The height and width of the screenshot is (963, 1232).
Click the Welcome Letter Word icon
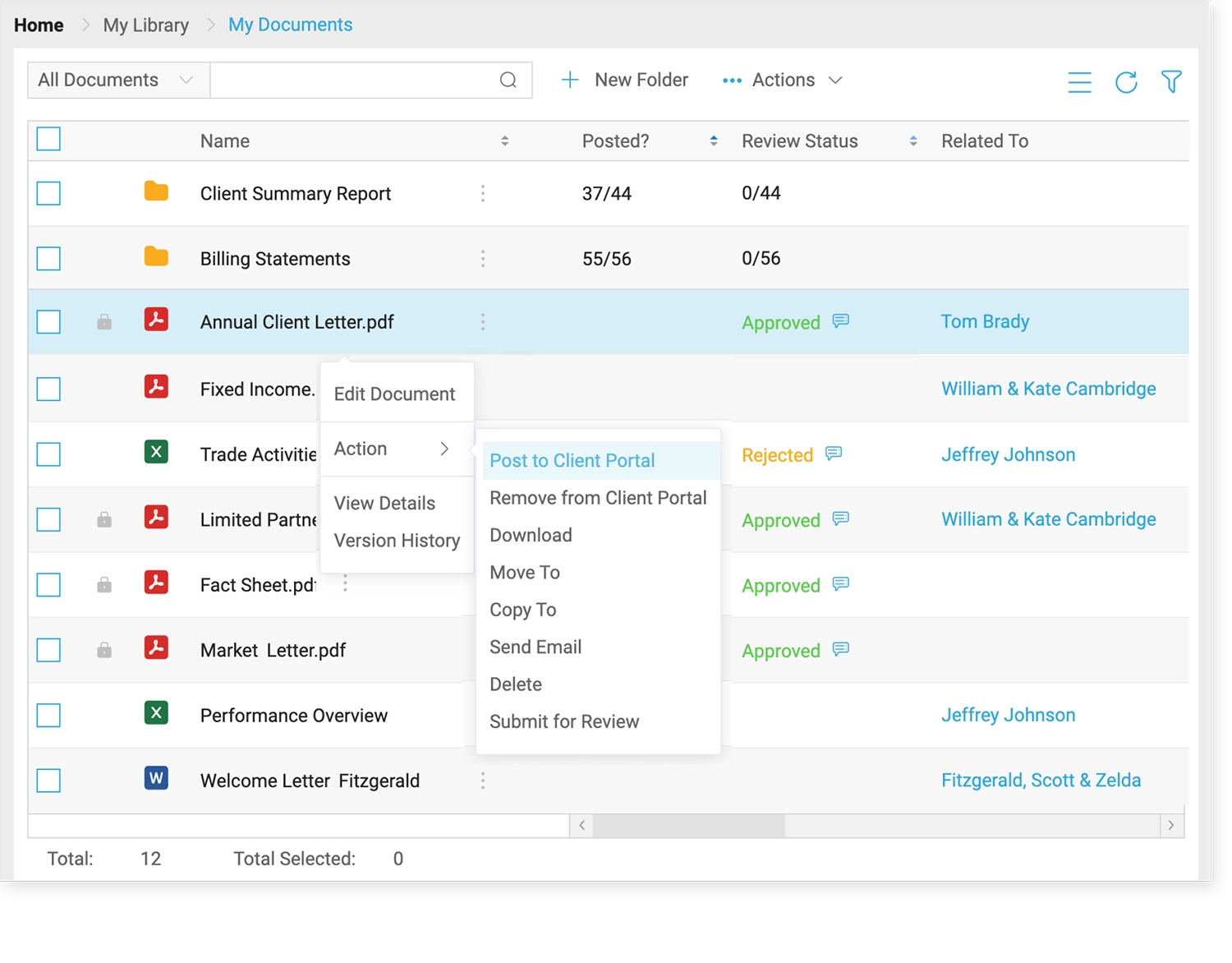click(156, 777)
